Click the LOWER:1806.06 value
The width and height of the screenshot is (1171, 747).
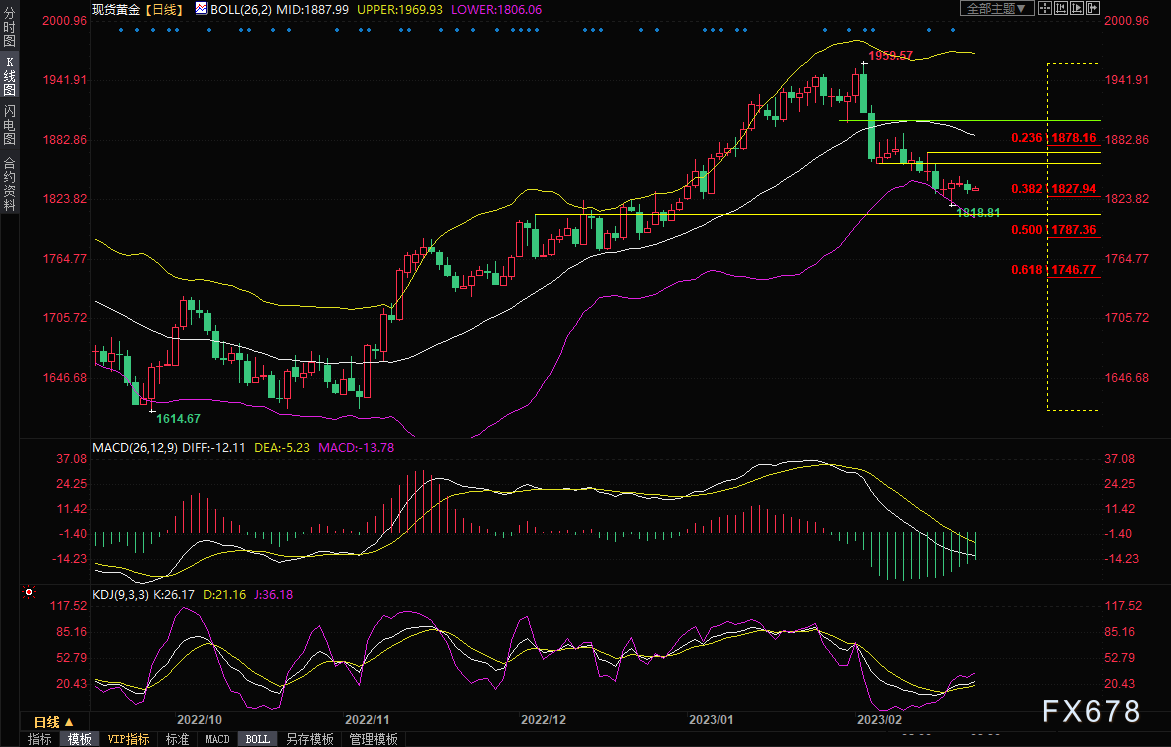tap(497, 10)
